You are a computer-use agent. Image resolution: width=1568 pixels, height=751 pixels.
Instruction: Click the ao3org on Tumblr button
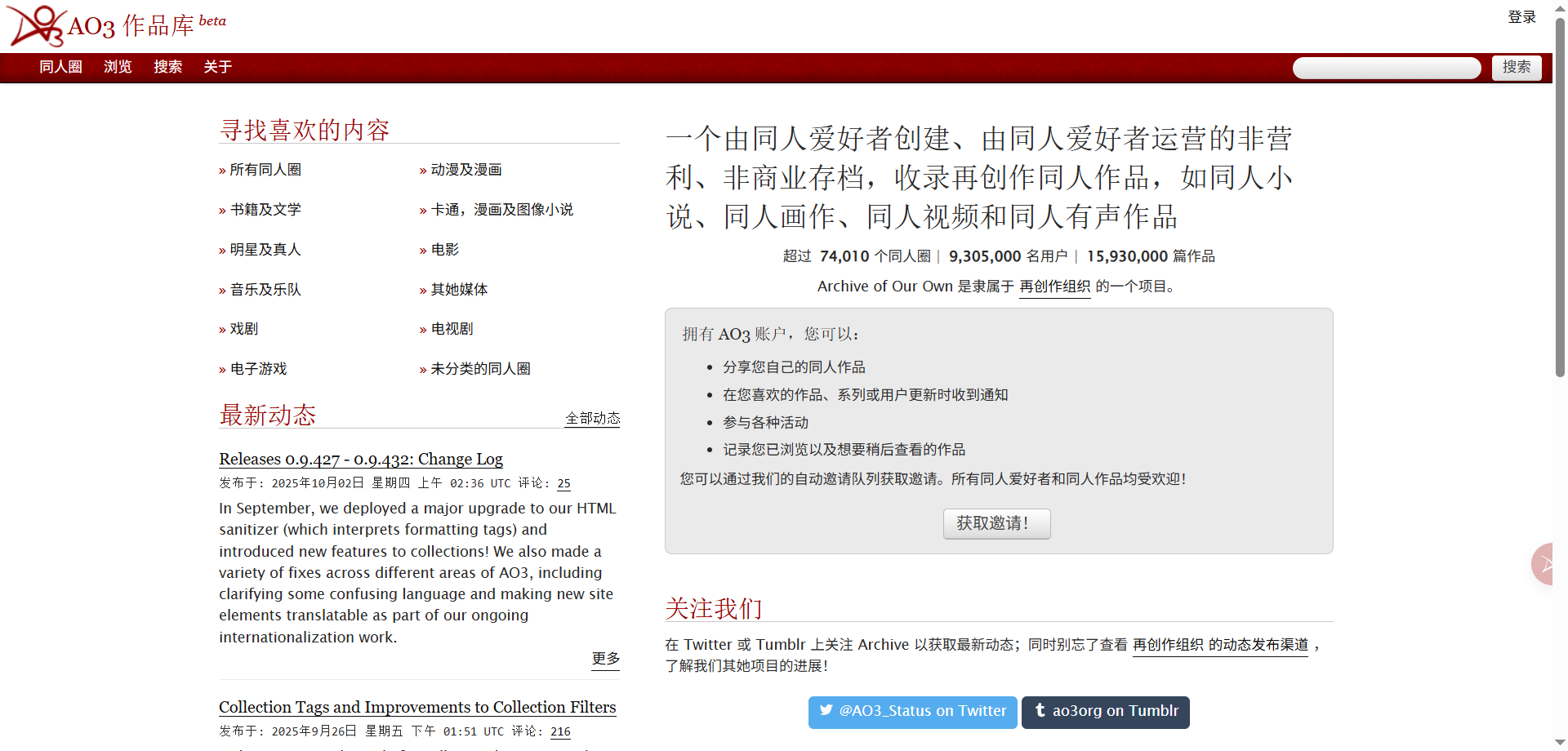coord(1105,712)
